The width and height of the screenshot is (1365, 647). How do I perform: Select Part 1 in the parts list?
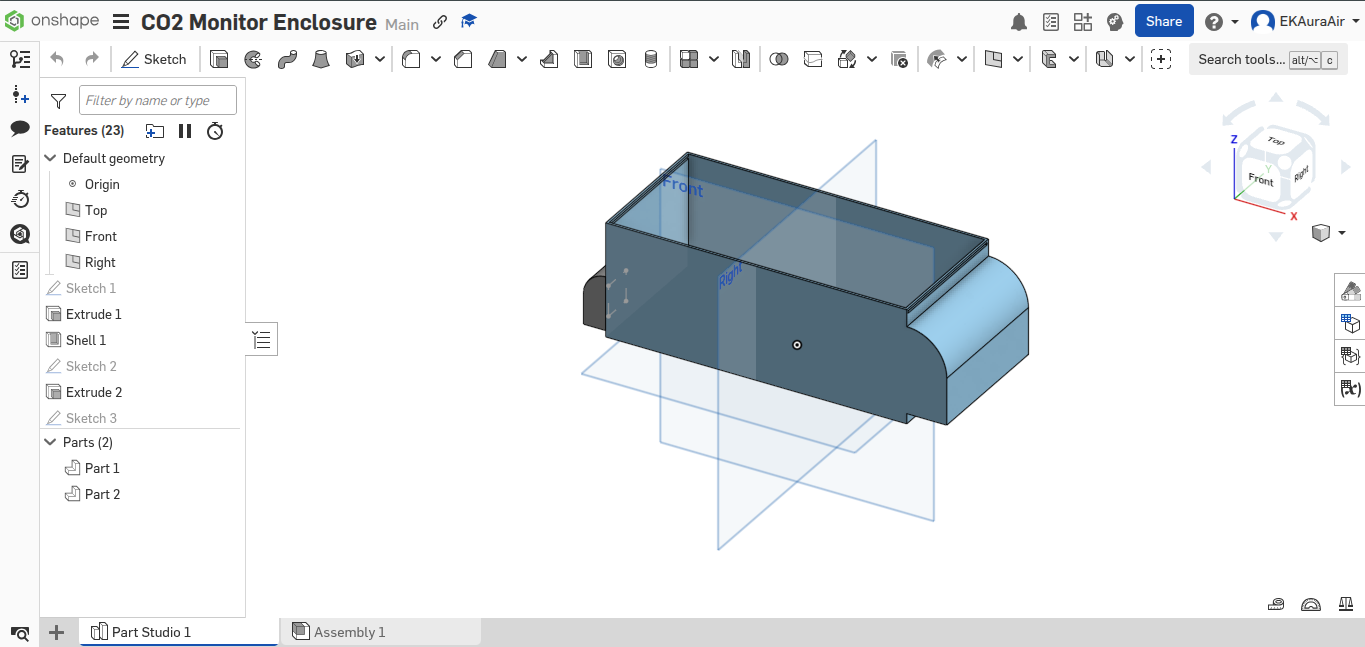[103, 467]
